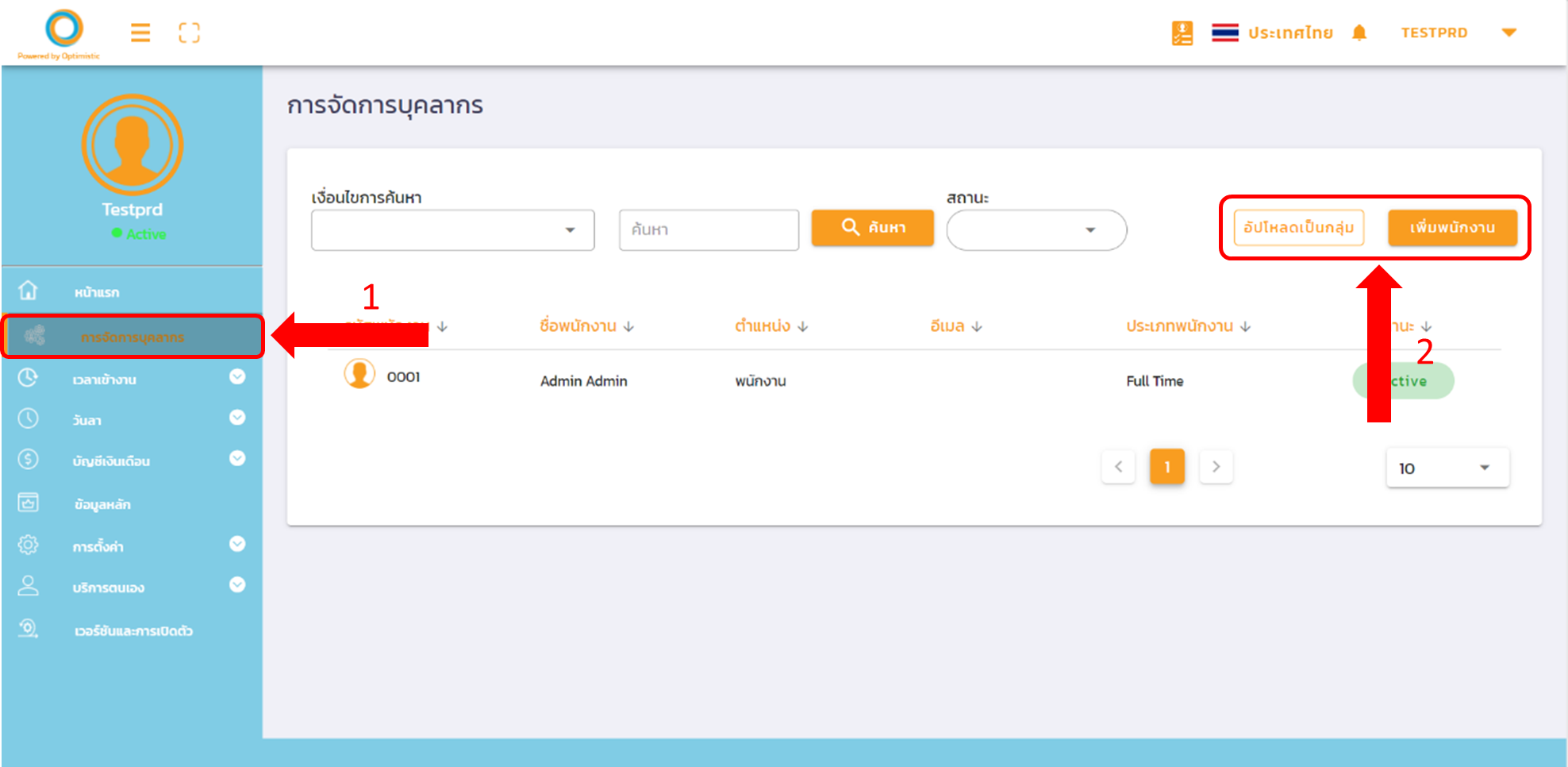This screenshot has height=767, width=1568.
Task: Click the เพิ่มพนักงาน button
Action: [x=1452, y=228]
